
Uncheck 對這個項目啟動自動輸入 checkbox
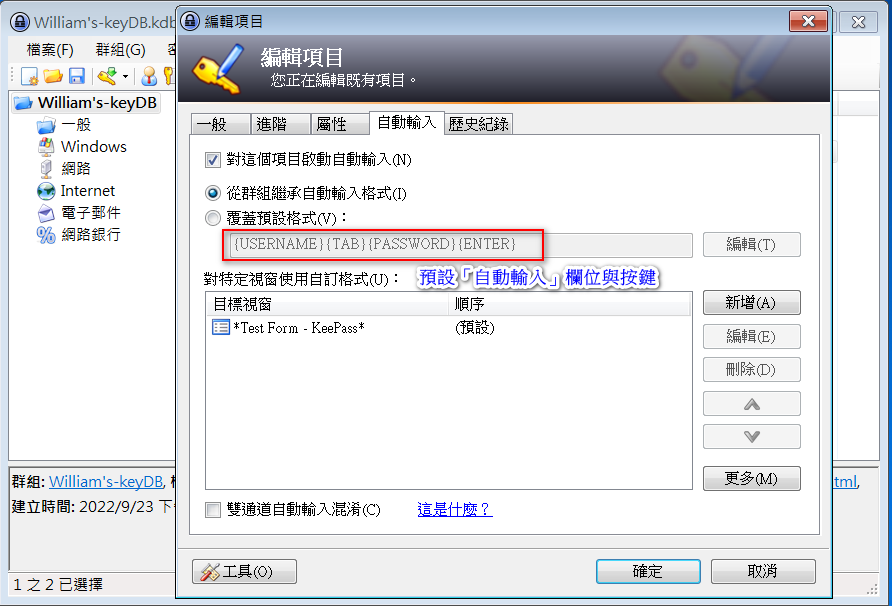pyautogui.click(x=213, y=160)
